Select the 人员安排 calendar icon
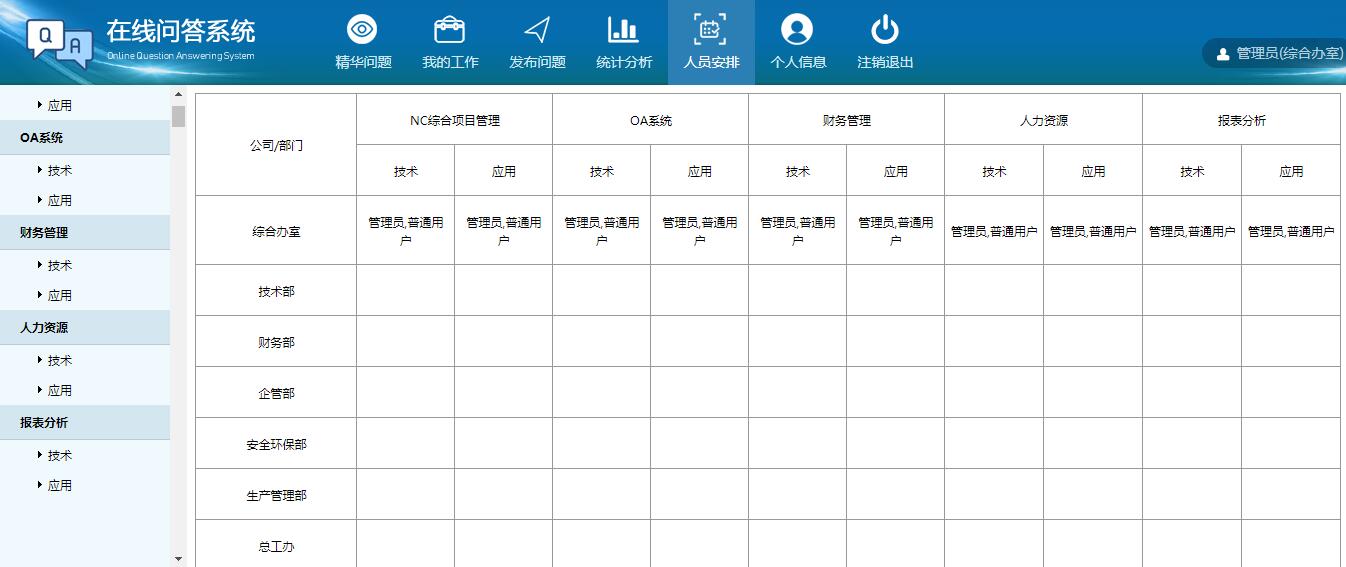Image resolution: width=1346 pixels, height=567 pixels. tap(711, 31)
